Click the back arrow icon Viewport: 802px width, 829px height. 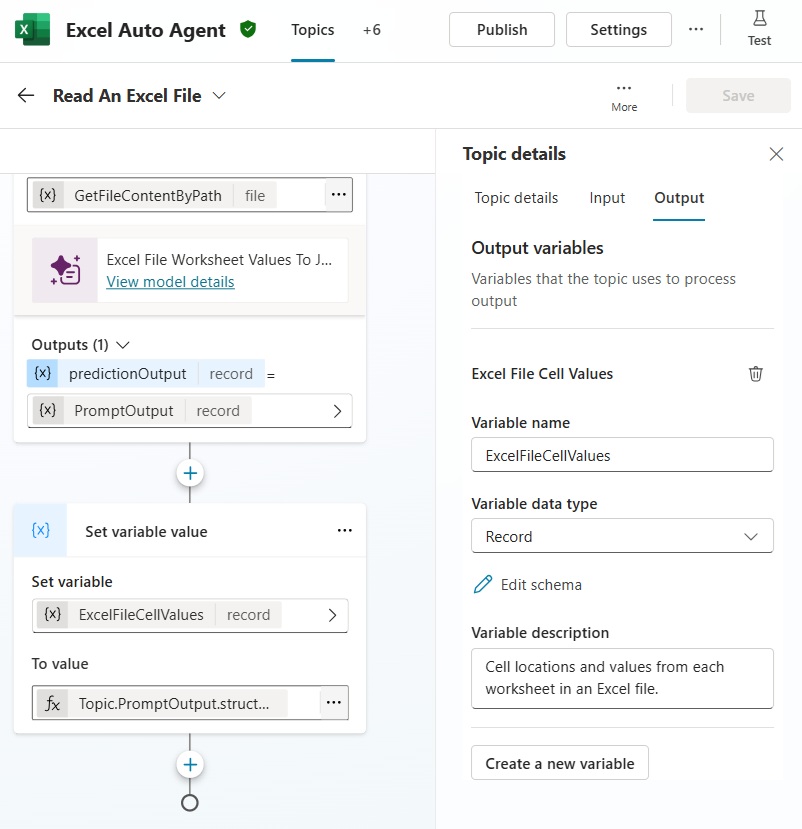click(26, 96)
